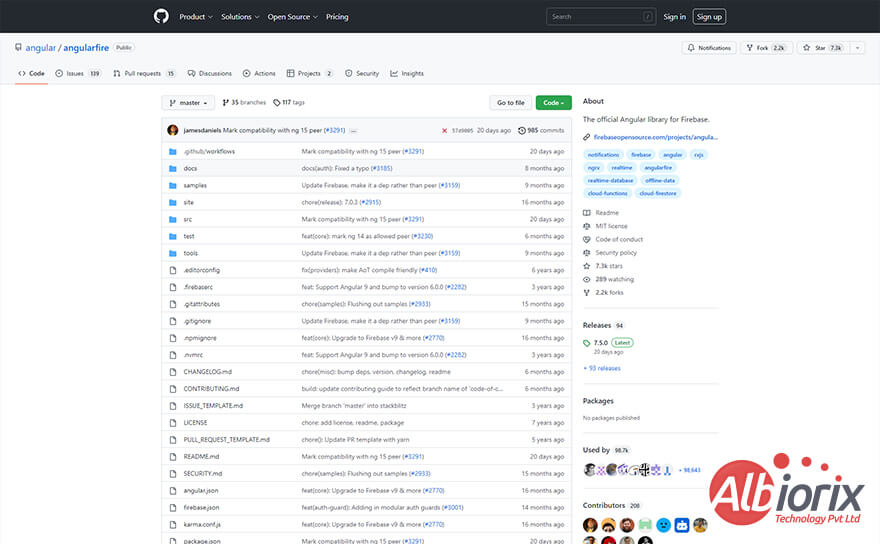
Task: Open the Product menu in header
Action: pyautogui.click(x=194, y=17)
